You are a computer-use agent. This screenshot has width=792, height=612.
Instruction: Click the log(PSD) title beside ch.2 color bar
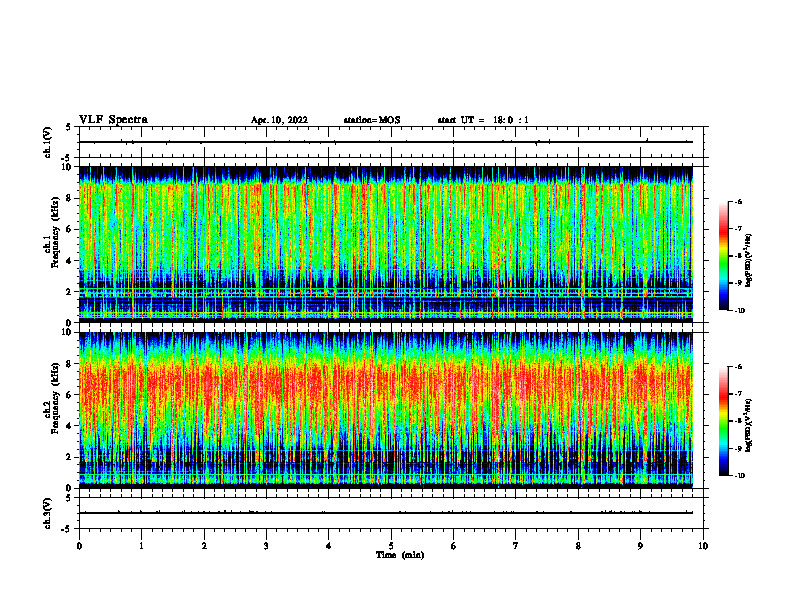(x=749, y=426)
